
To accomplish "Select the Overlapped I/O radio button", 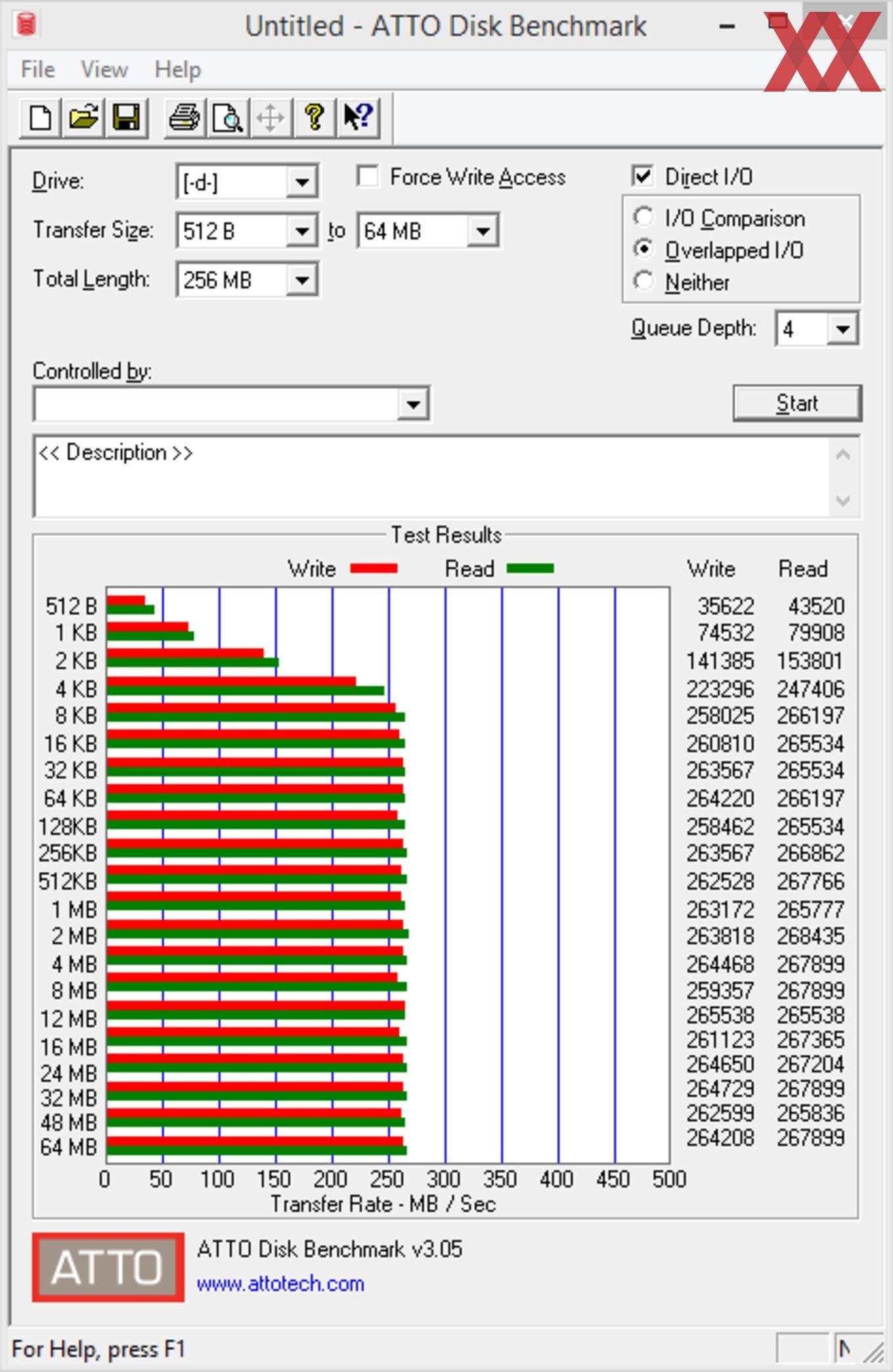I will pyautogui.click(x=643, y=250).
